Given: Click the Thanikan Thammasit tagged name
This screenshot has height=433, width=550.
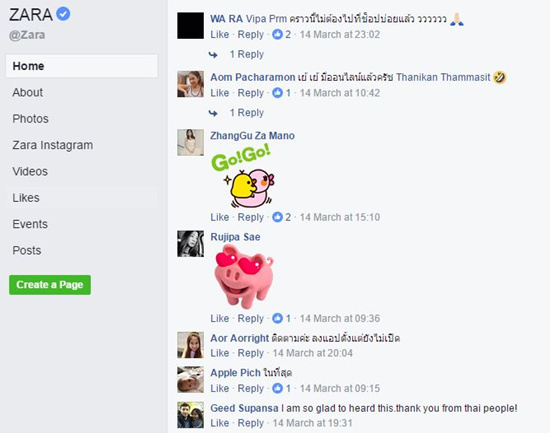Looking at the screenshot, I should [443, 77].
